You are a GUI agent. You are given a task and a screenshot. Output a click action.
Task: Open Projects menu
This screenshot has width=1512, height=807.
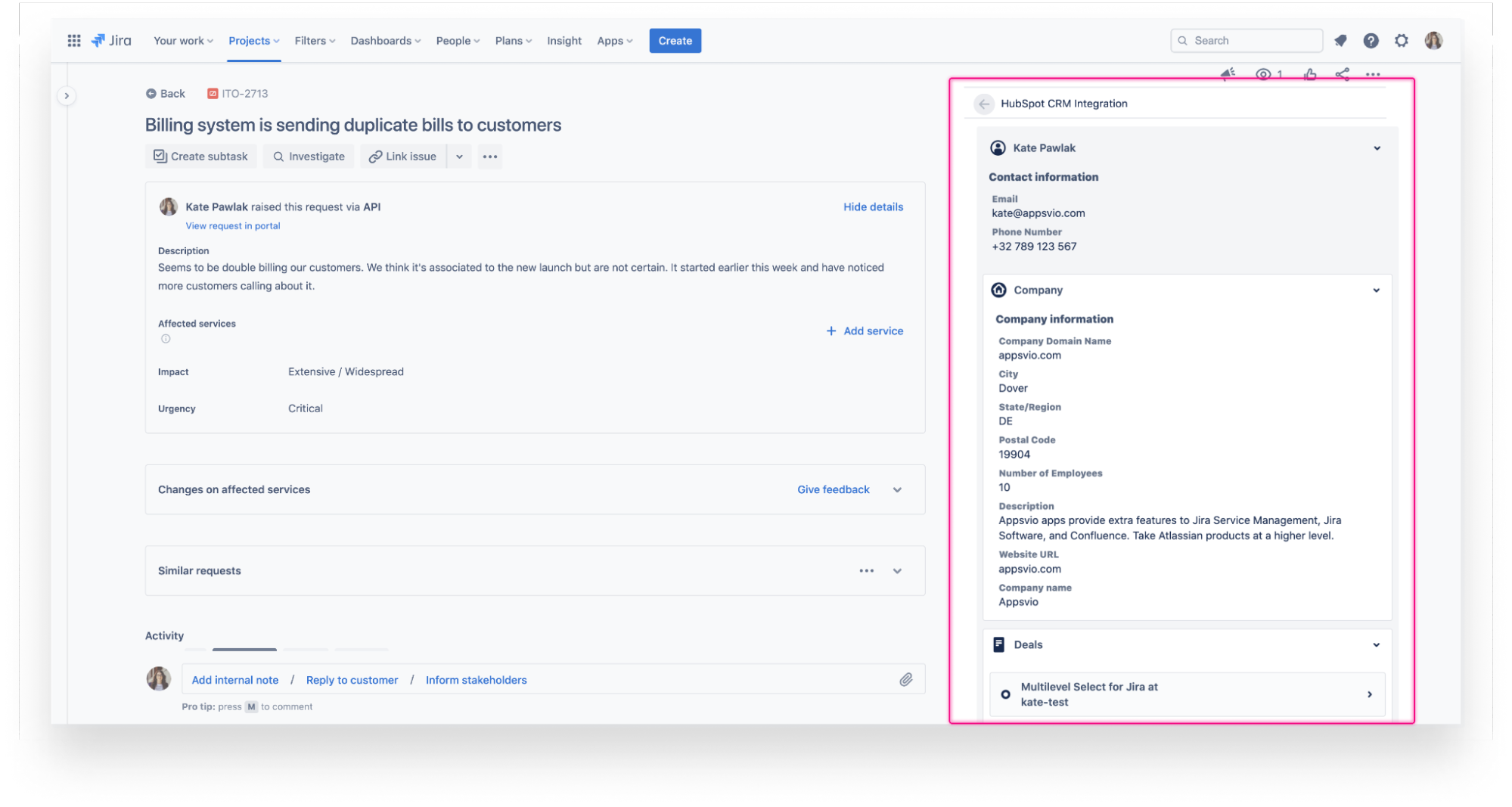pyautogui.click(x=254, y=41)
